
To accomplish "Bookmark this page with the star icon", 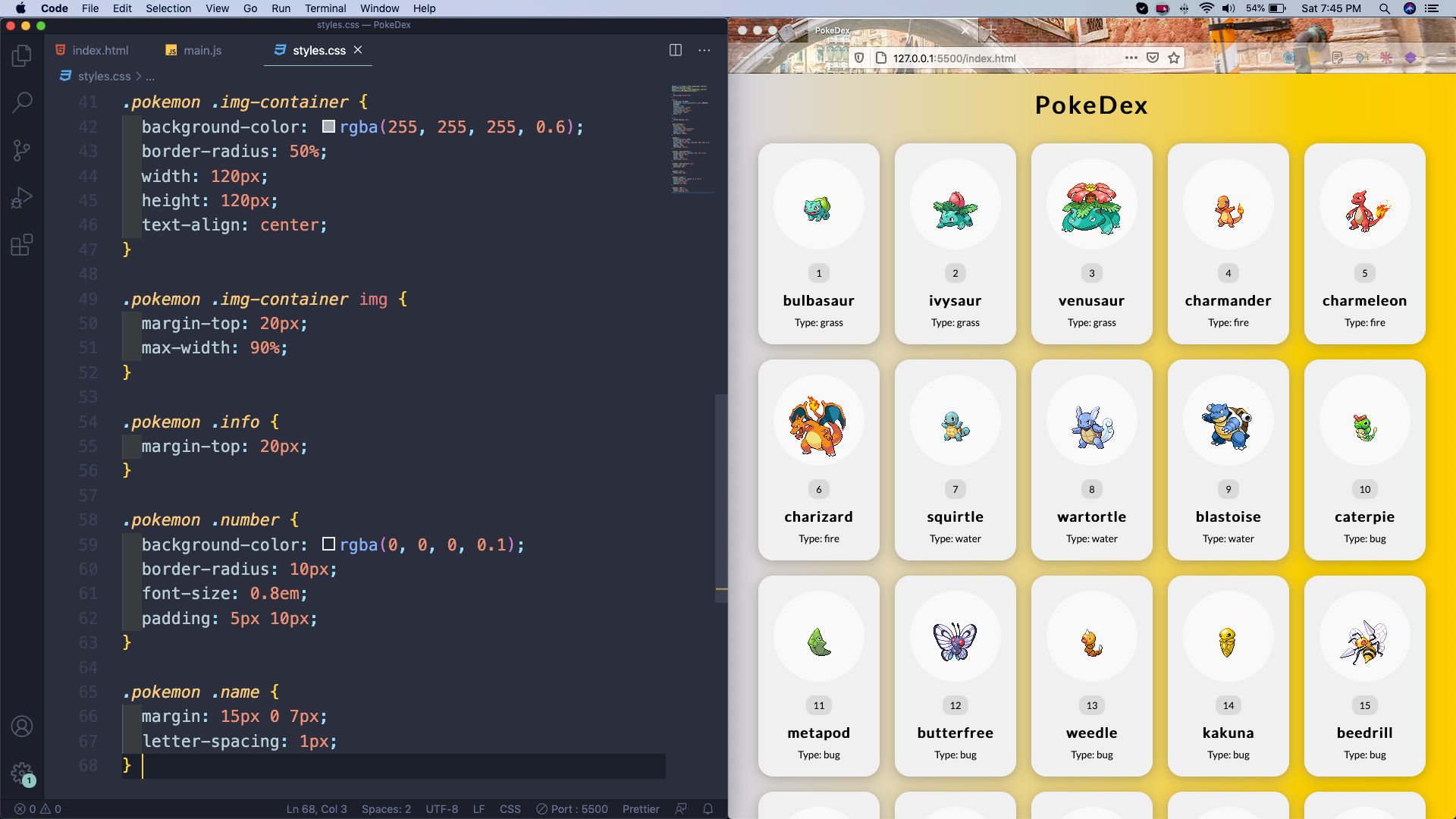I will [1174, 58].
